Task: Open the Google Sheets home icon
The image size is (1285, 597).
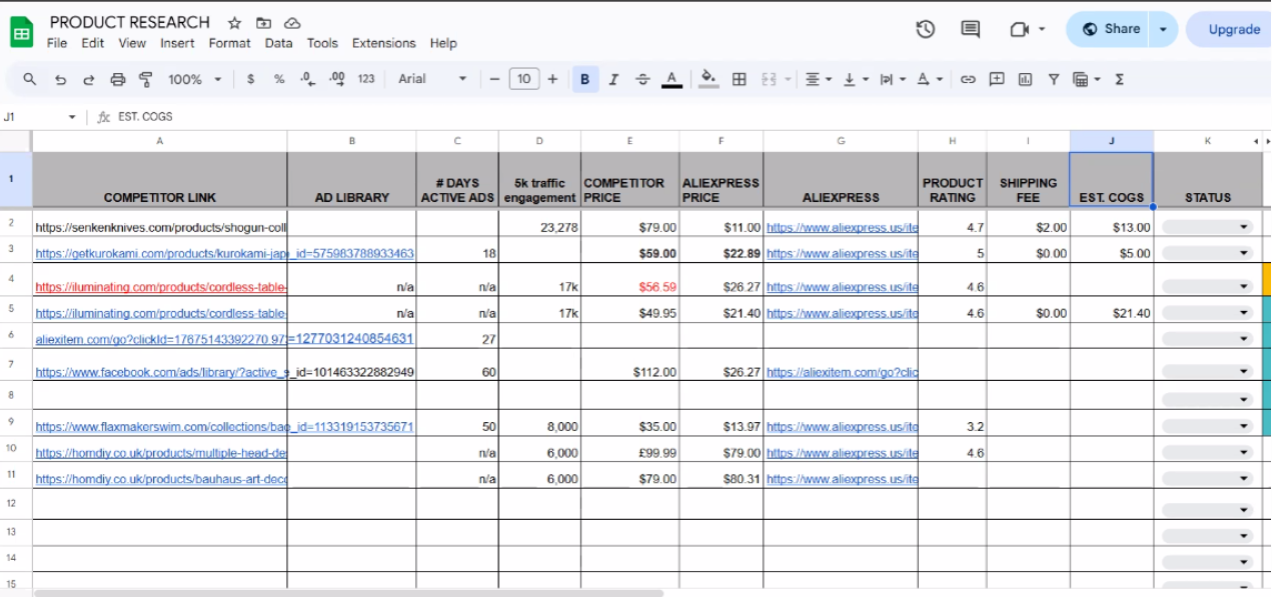Action: point(22,33)
